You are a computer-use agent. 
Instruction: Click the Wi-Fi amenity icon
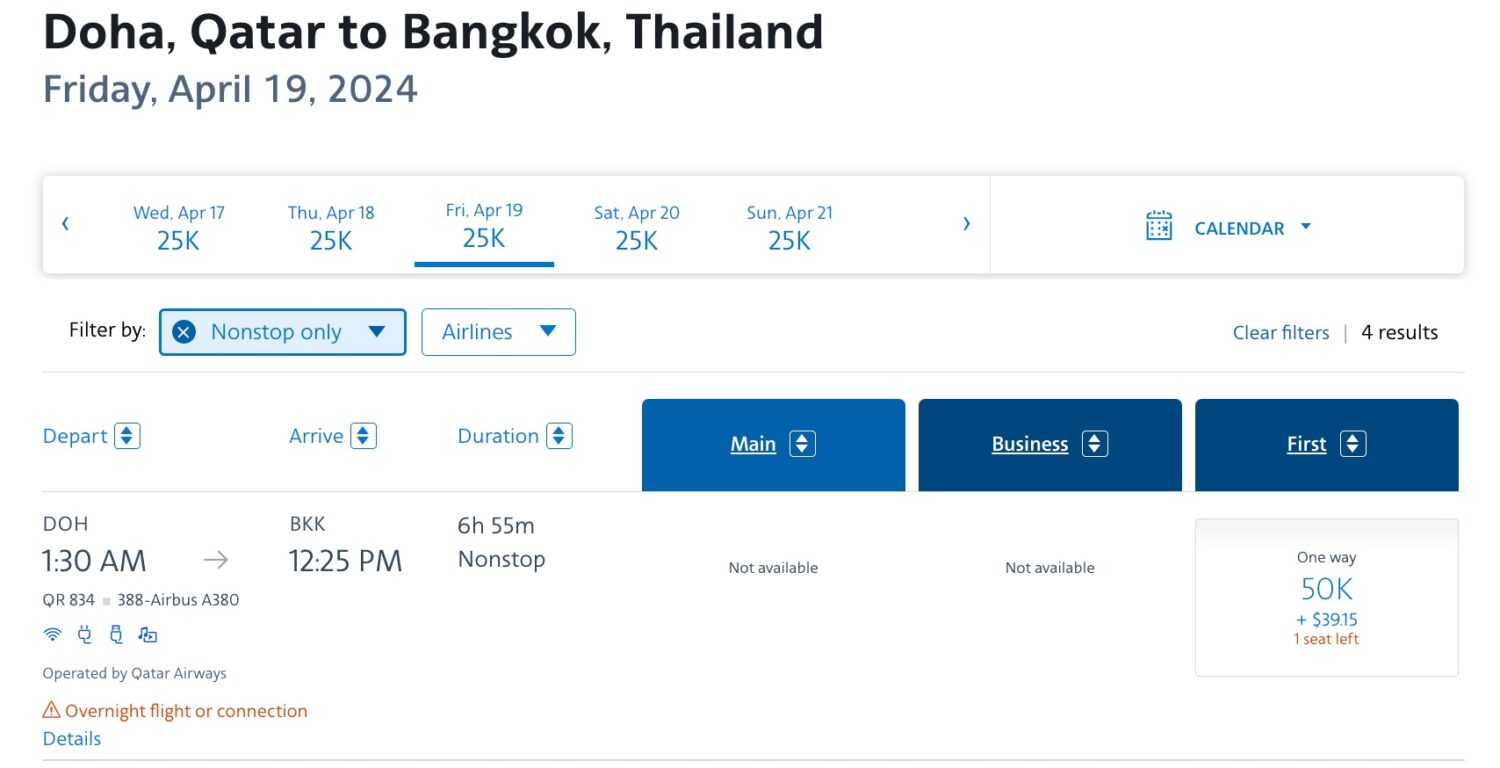52,634
